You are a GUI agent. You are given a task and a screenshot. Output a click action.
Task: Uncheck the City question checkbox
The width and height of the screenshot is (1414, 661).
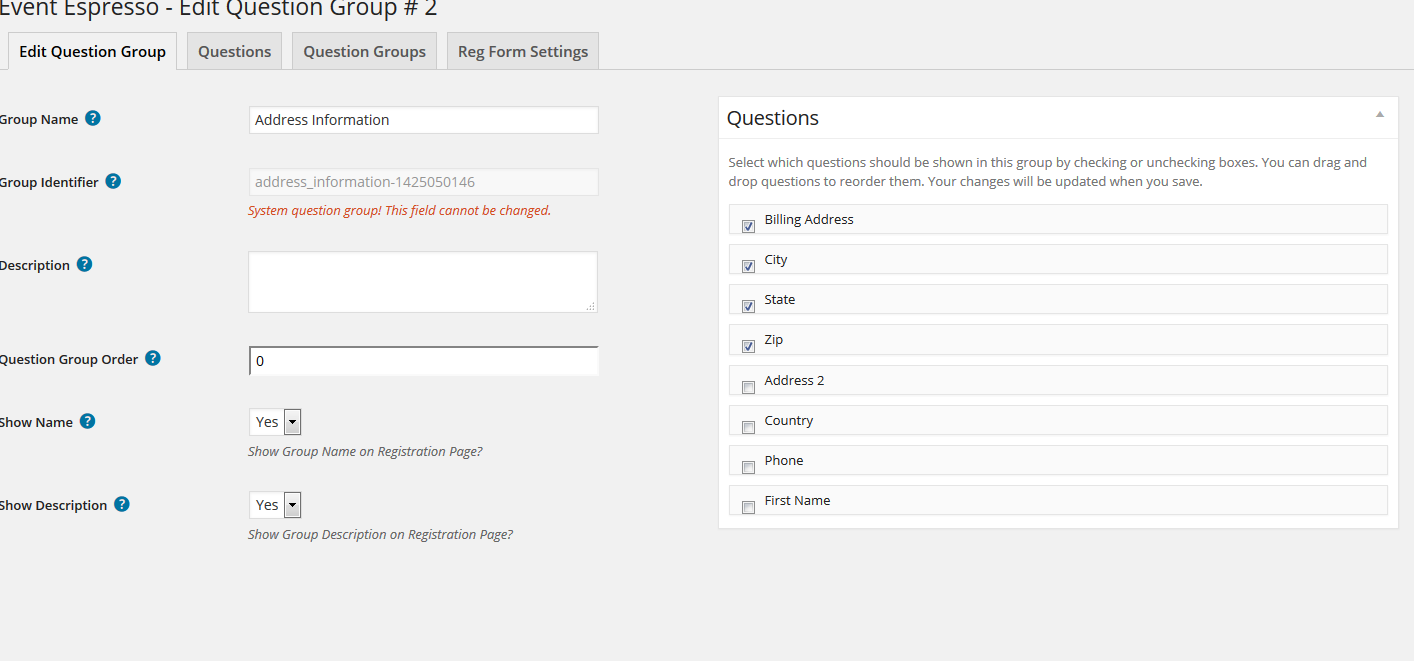tap(748, 266)
